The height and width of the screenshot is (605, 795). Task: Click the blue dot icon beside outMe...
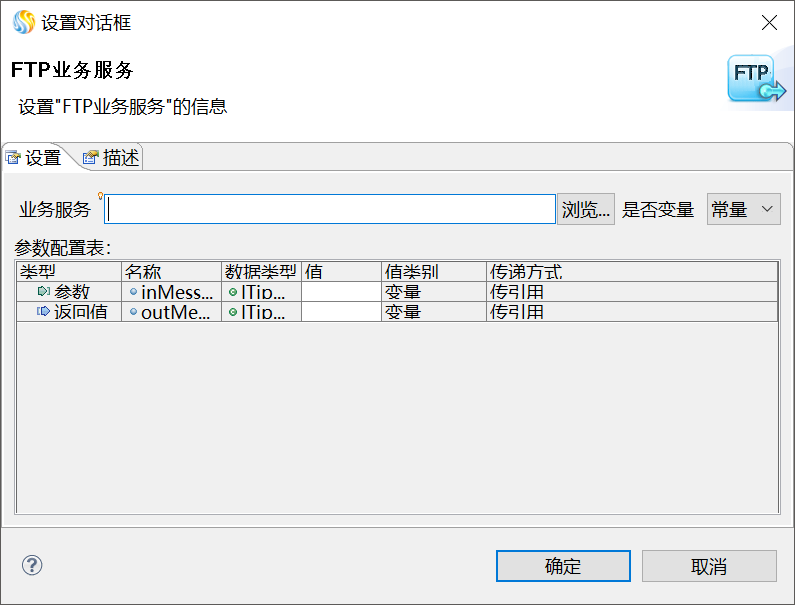pyautogui.click(x=133, y=311)
